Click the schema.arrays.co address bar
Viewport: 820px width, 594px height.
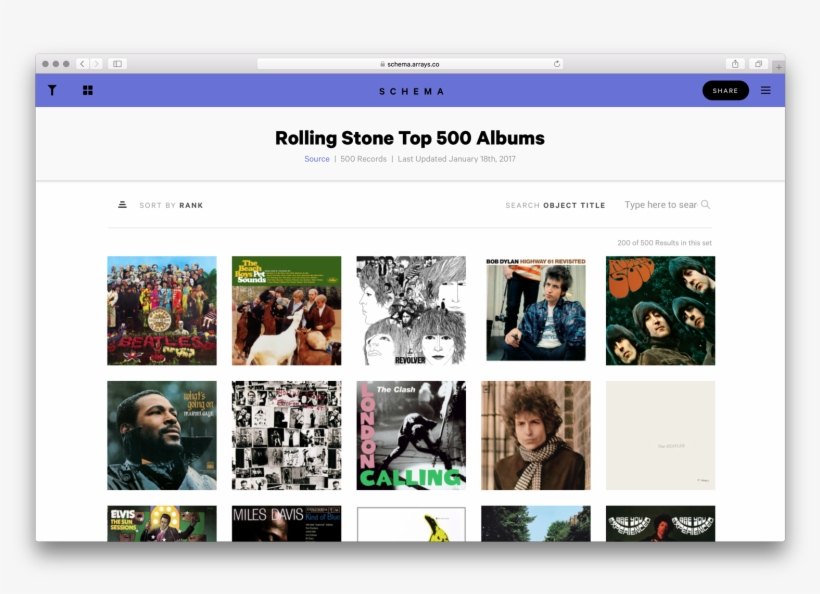pos(410,64)
